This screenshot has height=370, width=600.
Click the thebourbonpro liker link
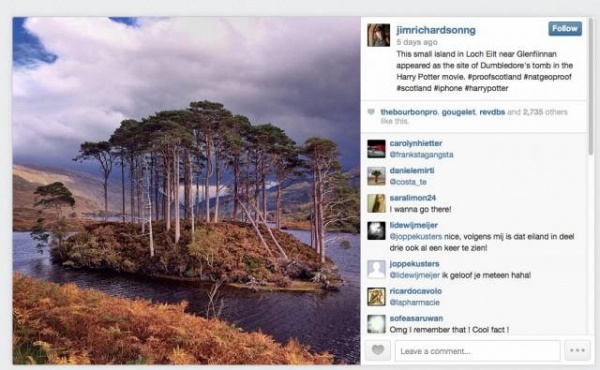[x=409, y=112]
